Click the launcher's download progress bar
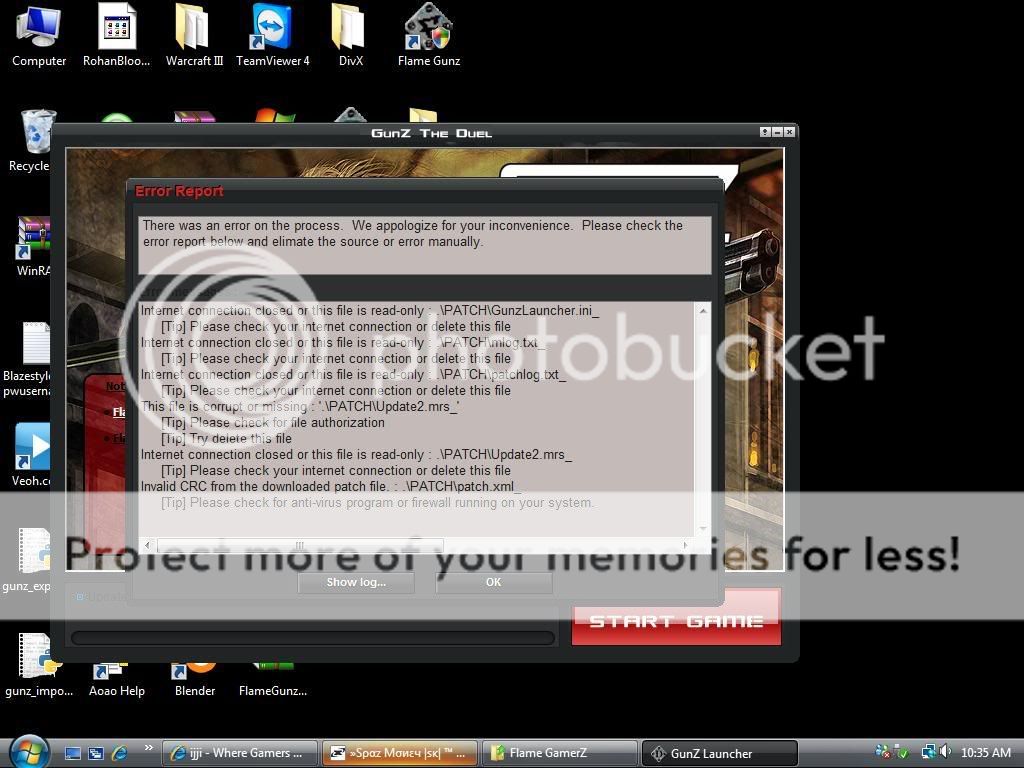 (313, 638)
